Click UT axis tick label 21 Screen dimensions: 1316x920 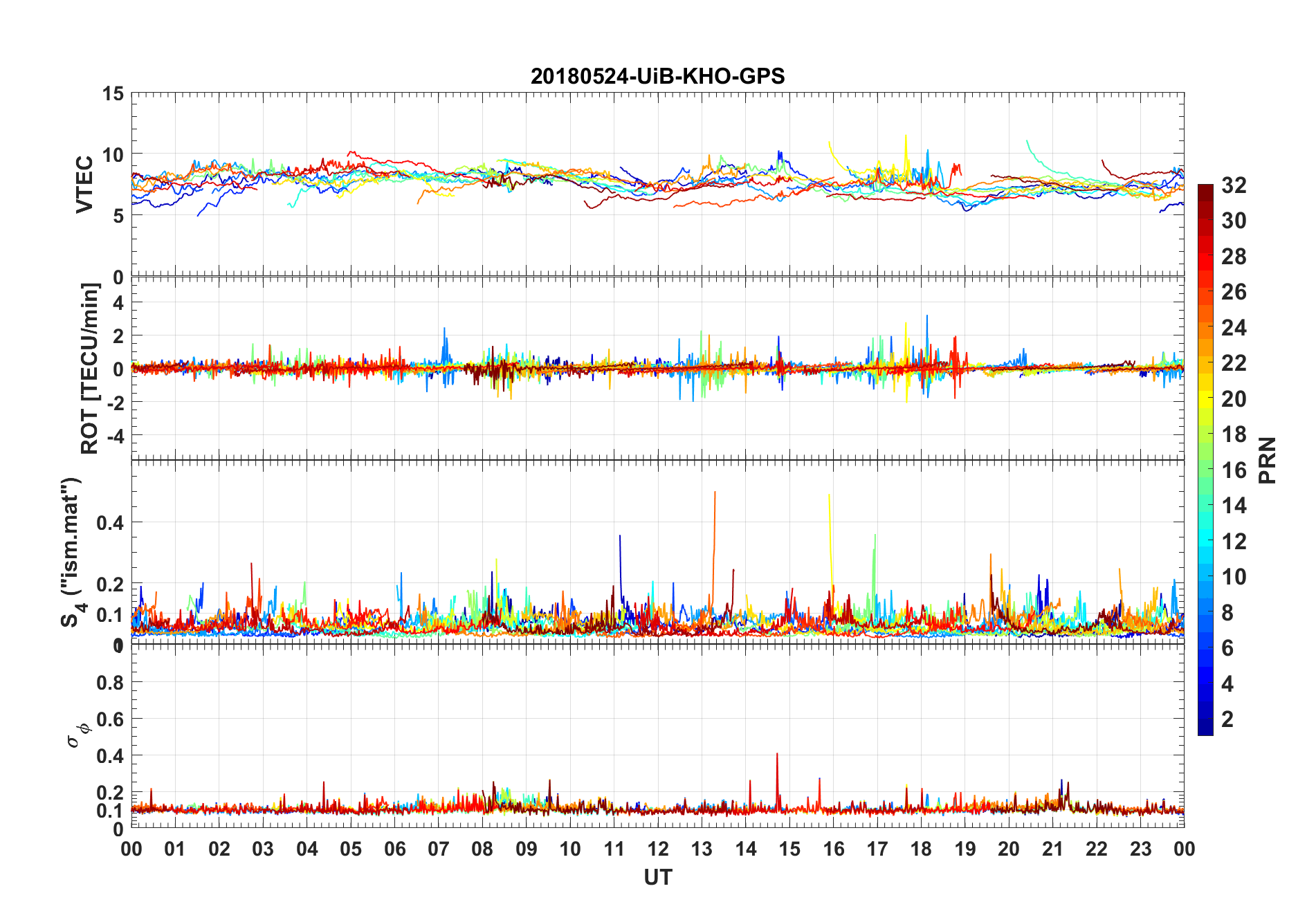coord(1052,849)
